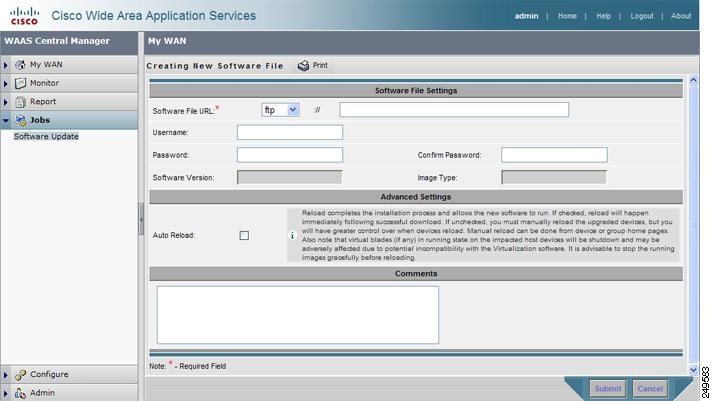Click the Admin sidebar icon

20,393
